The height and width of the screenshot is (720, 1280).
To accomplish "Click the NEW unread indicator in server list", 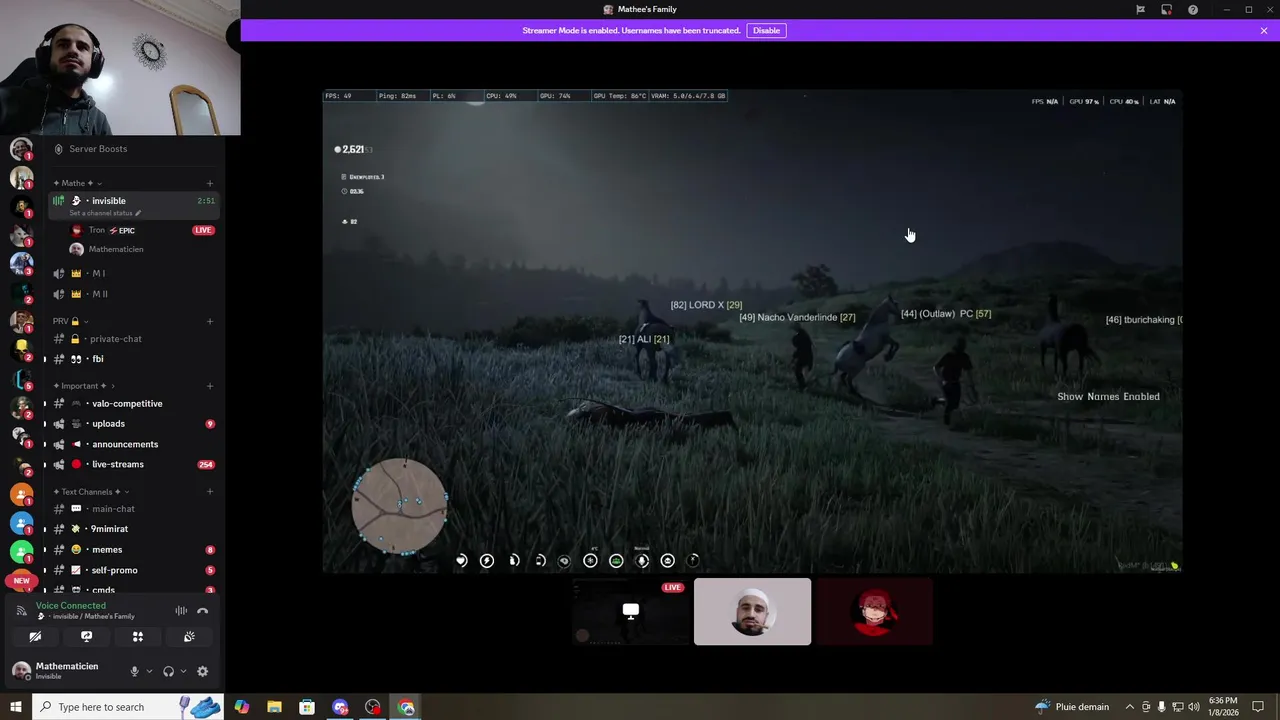I will (21, 580).
